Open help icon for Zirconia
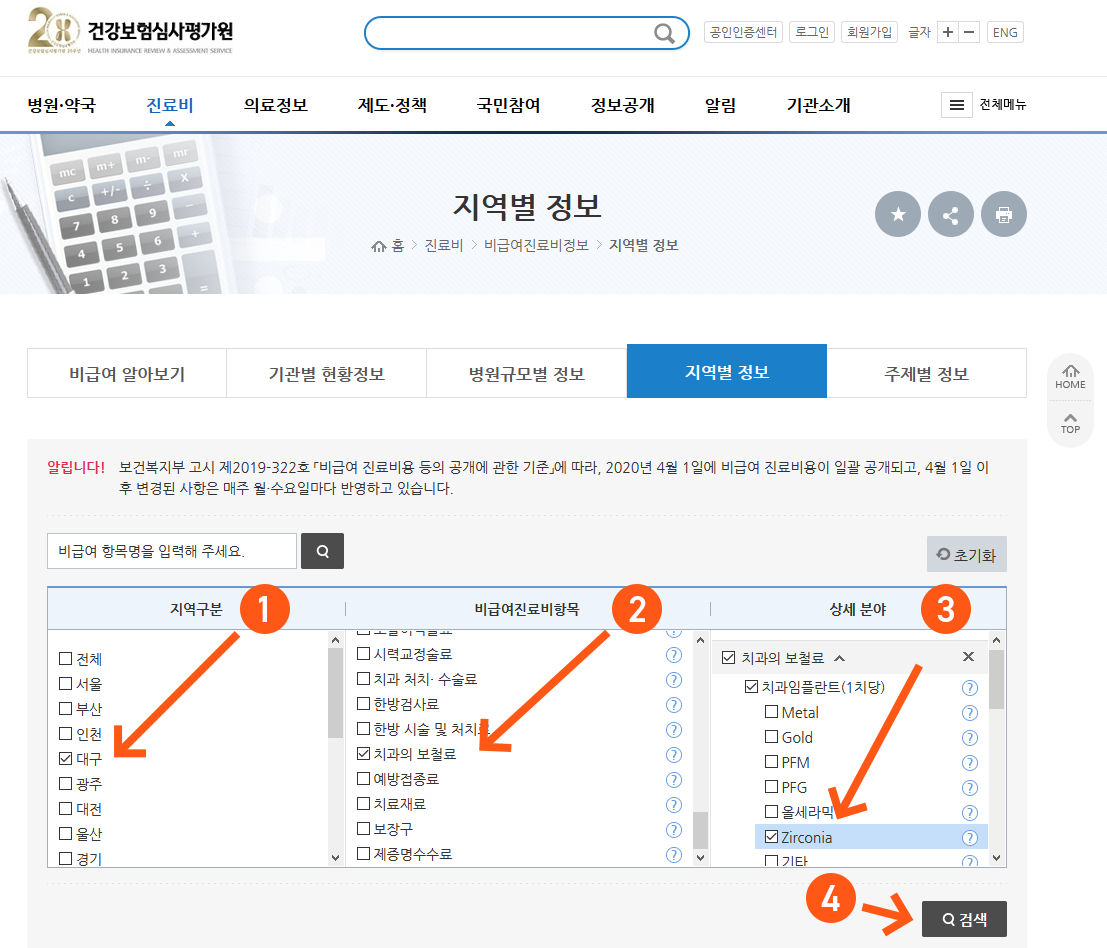 coord(969,838)
